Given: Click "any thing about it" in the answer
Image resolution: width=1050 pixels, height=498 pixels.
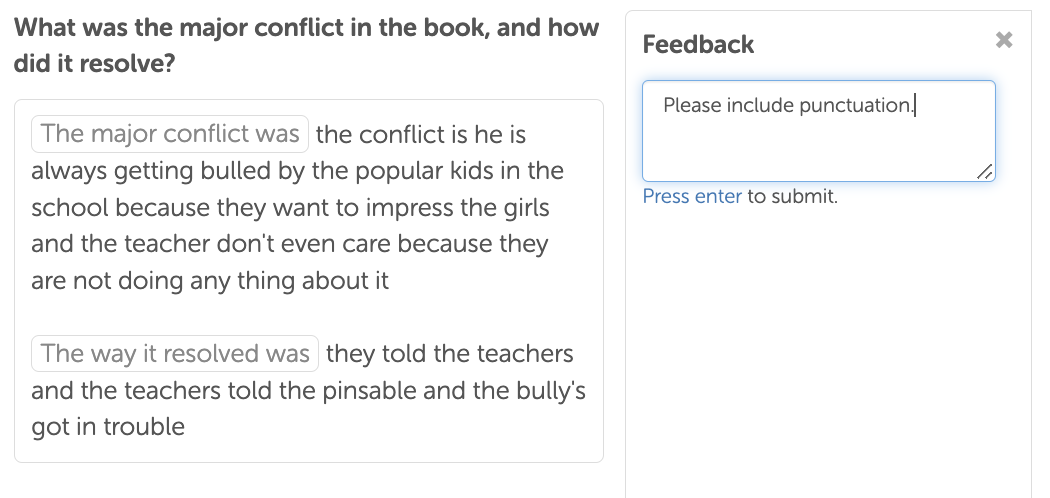Looking at the screenshot, I should click(x=296, y=281).
